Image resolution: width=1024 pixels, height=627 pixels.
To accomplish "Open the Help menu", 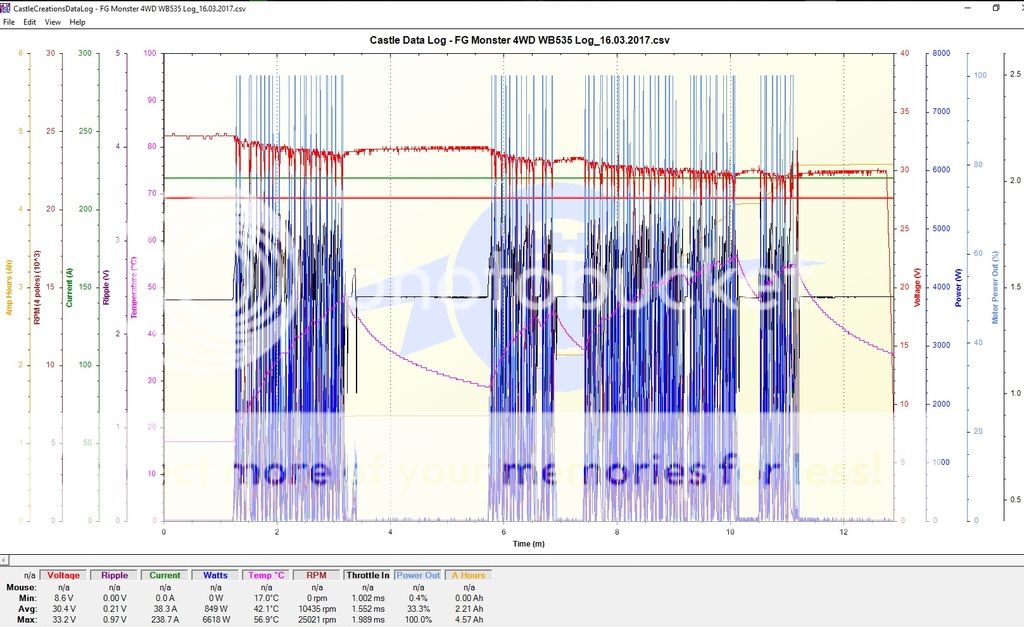I will 77,21.
